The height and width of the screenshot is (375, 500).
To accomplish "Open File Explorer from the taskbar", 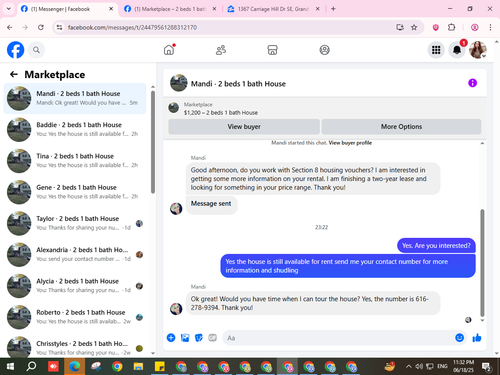I will pos(138,367).
